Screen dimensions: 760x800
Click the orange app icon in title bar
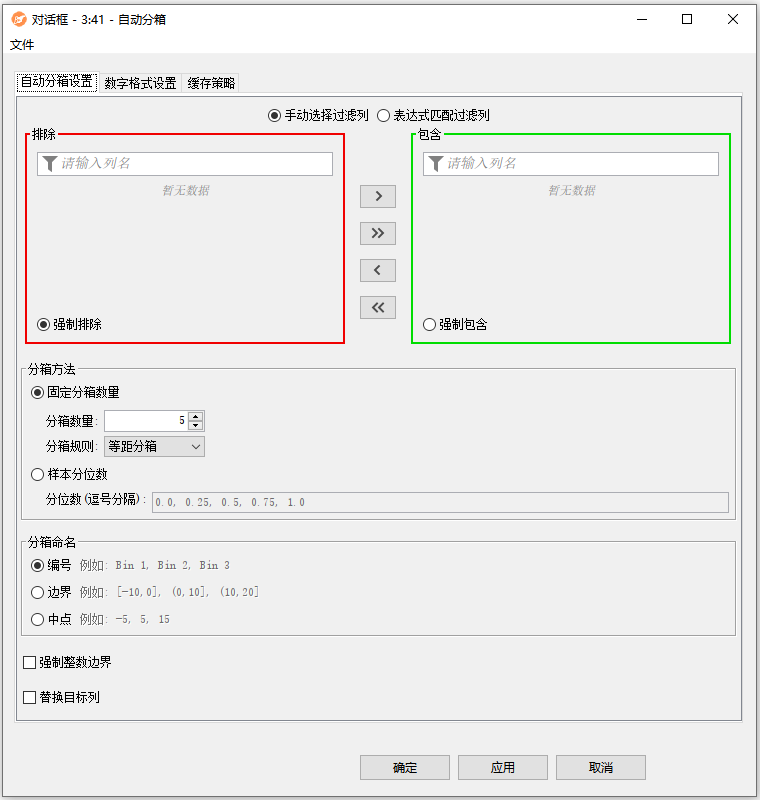19,19
